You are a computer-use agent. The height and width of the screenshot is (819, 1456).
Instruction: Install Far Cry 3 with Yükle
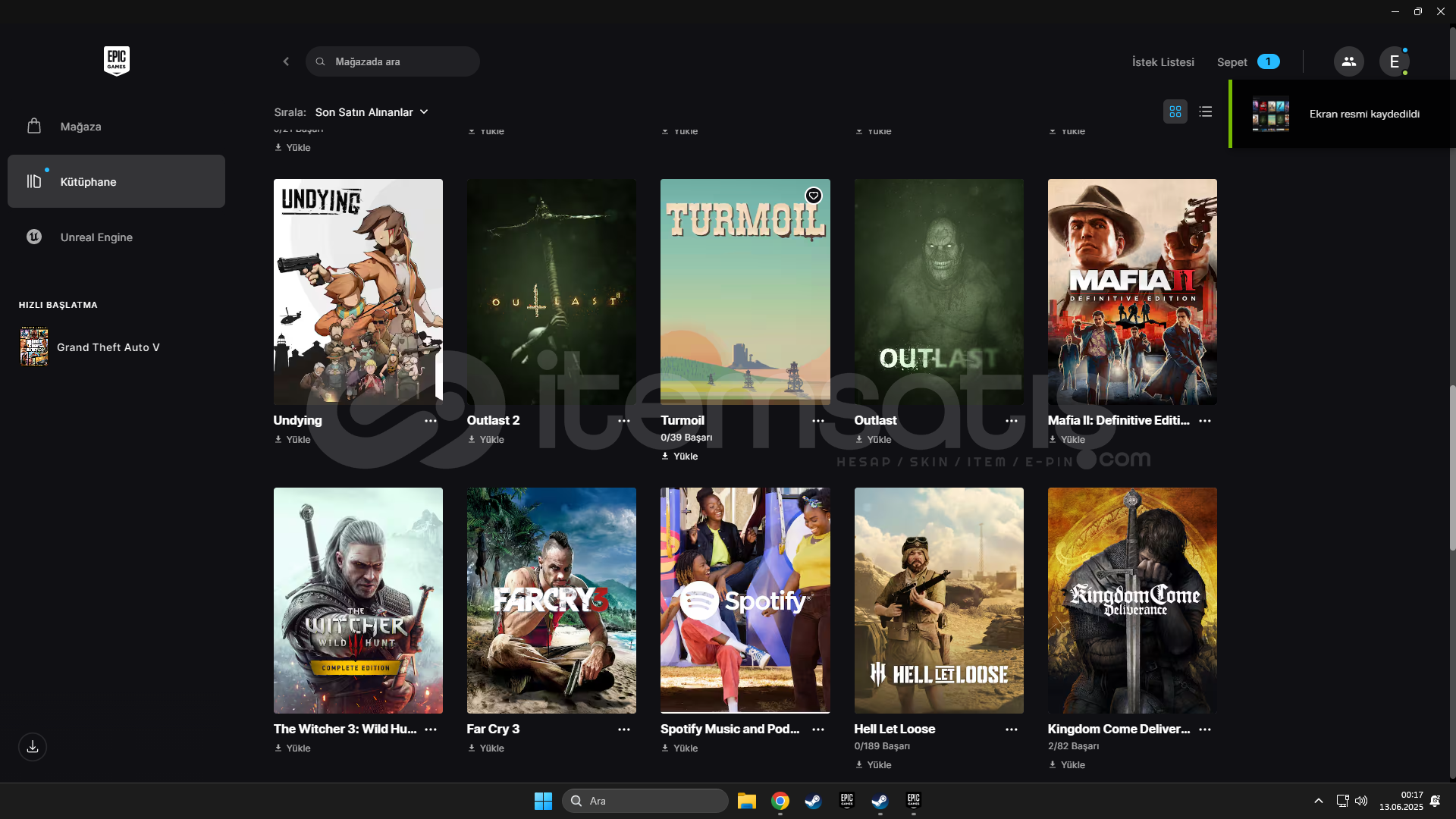486,748
